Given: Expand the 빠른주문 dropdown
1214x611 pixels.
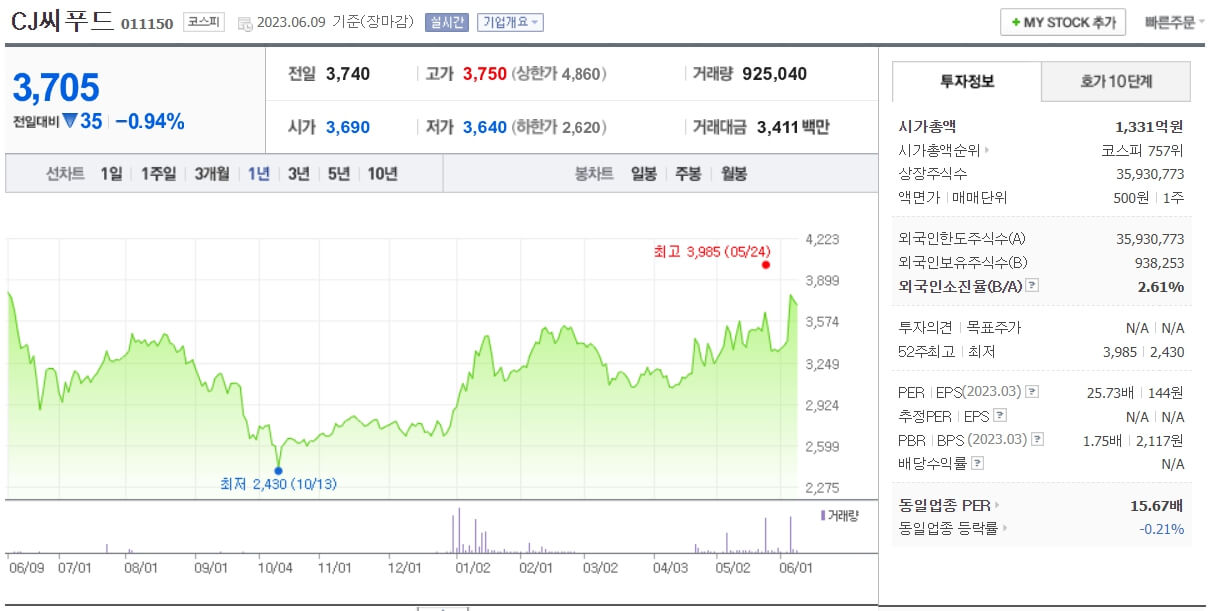Looking at the screenshot, I should pos(1175,22).
